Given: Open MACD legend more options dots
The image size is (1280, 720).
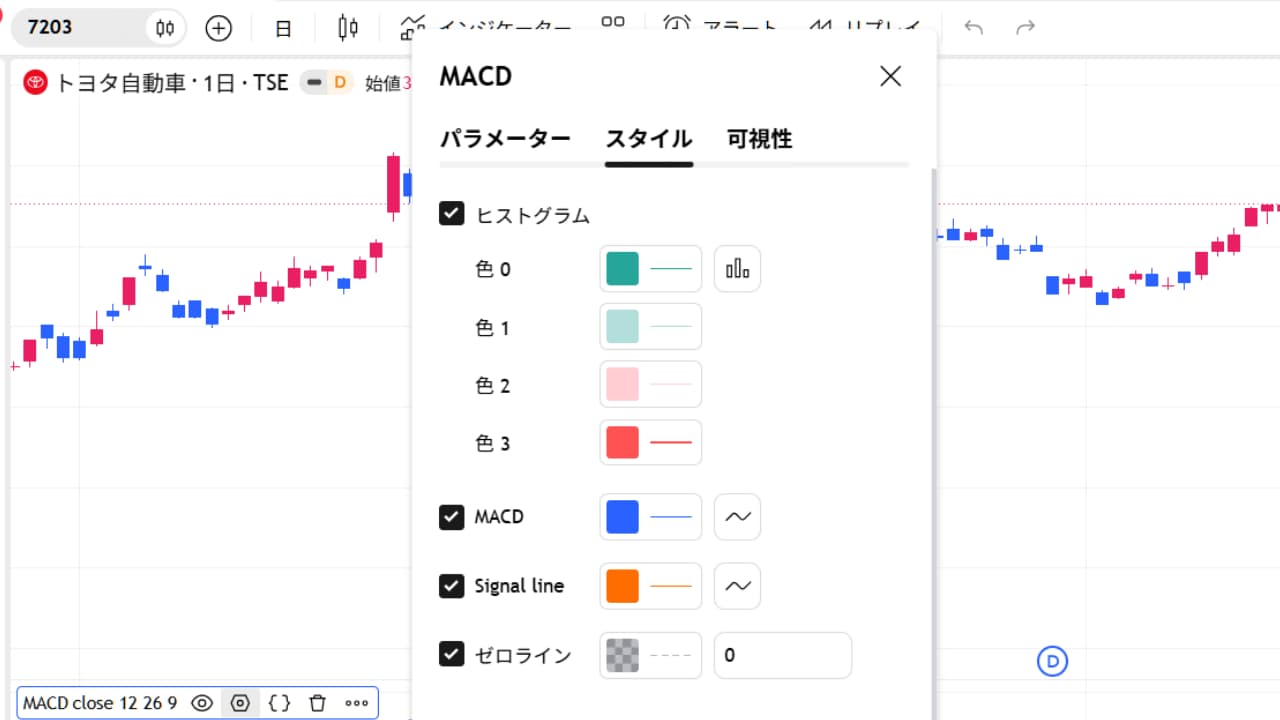Looking at the screenshot, I should pos(357,703).
